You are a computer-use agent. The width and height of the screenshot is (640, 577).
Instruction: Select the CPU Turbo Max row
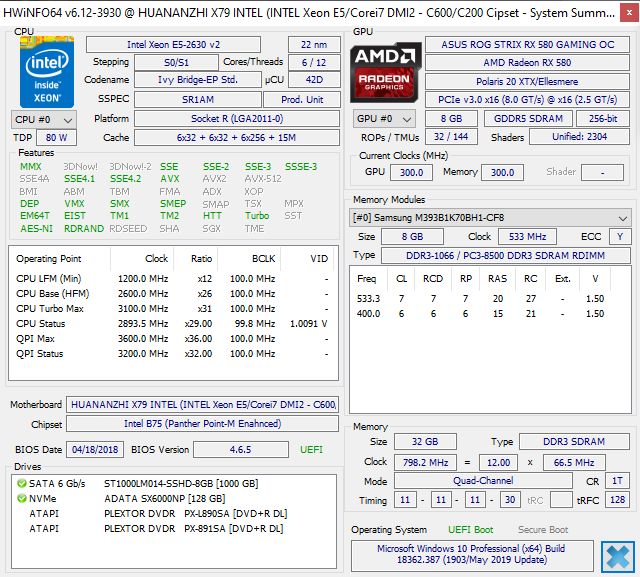173,309
